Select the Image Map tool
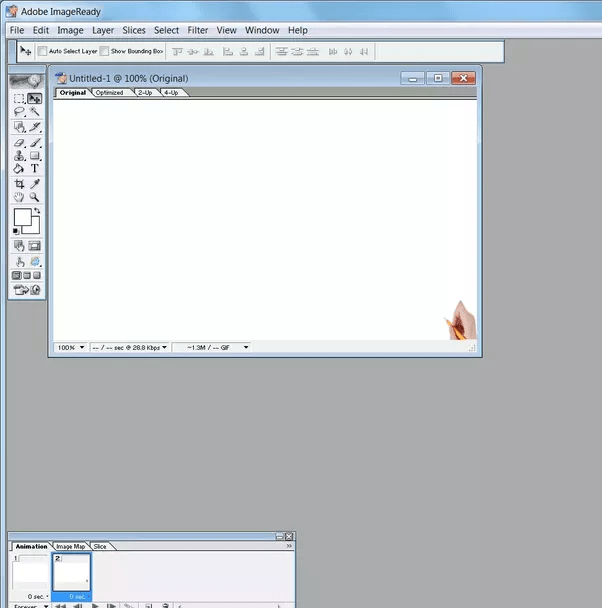602x608 pixels. click(x=19, y=127)
